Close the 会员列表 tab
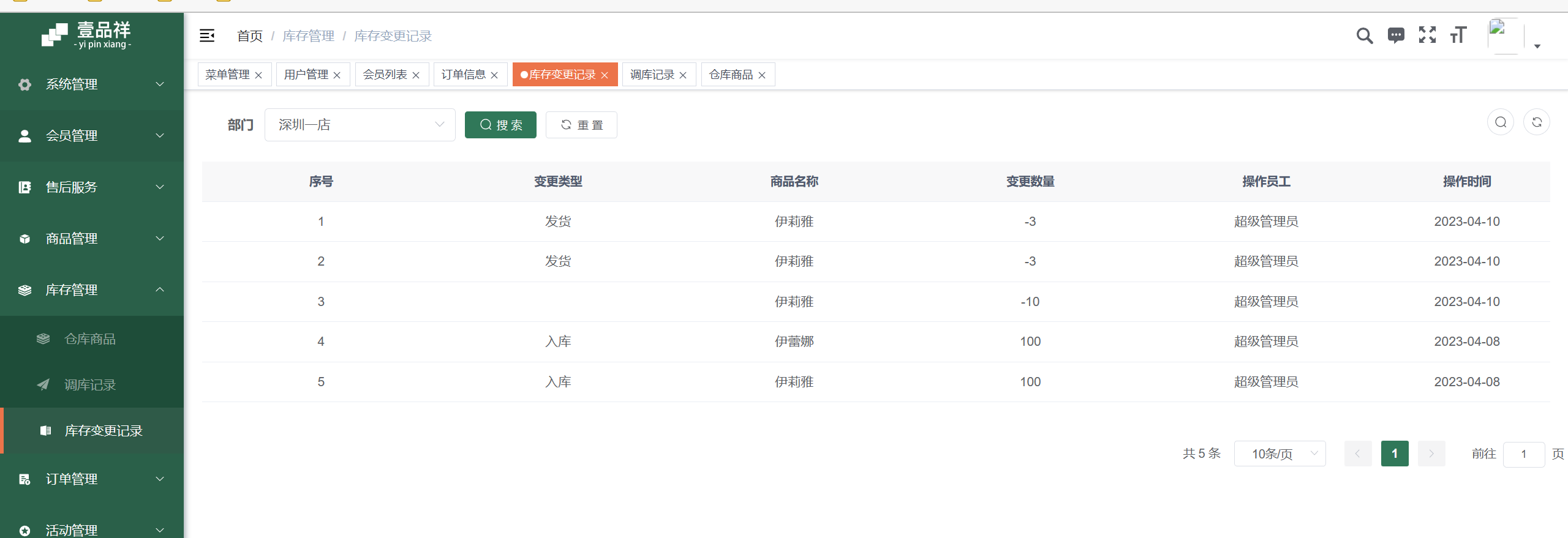The width and height of the screenshot is (1568, 538). tap(416, 75)
